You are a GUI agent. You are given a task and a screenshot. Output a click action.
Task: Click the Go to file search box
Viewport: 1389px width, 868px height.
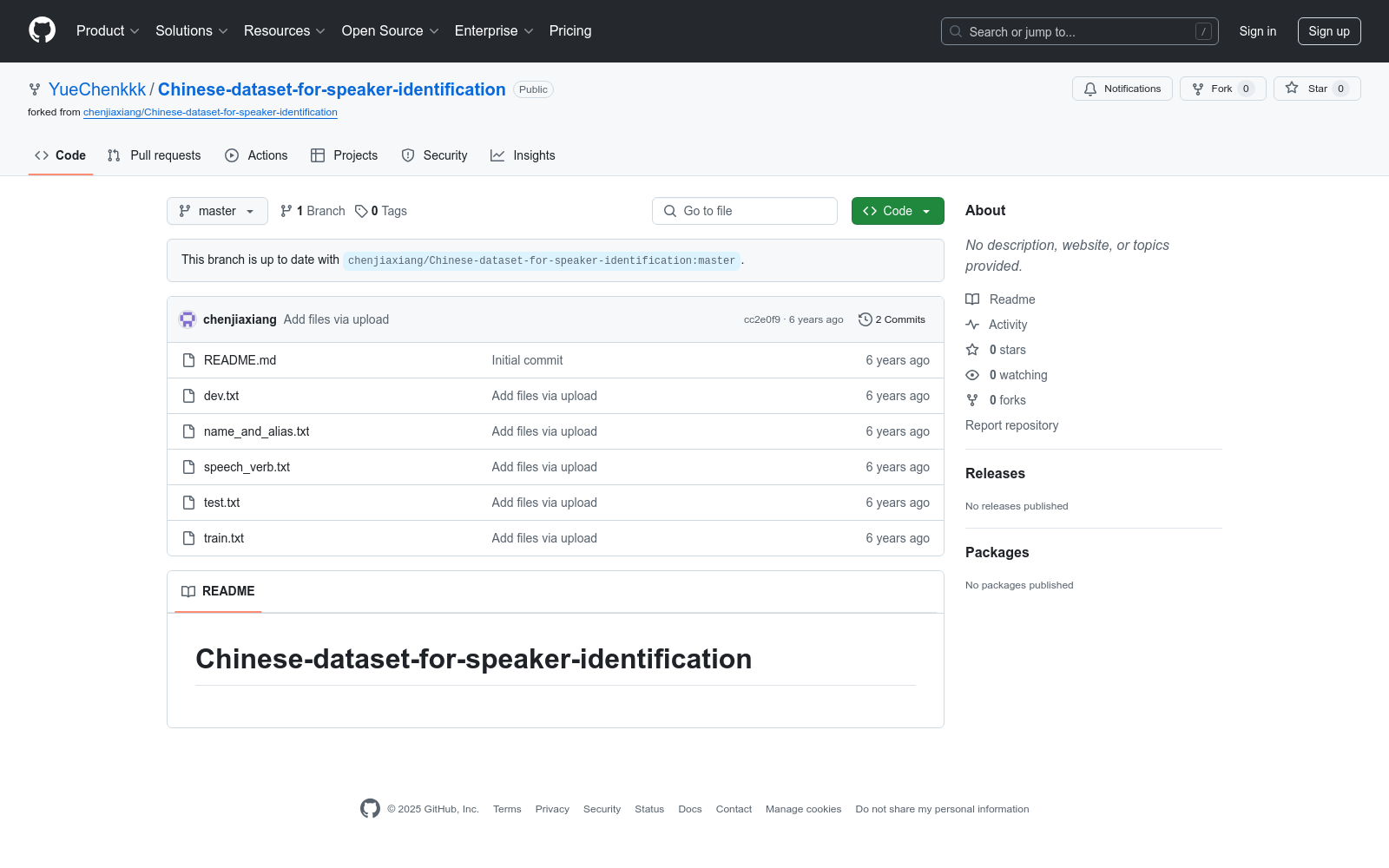tap(745, 211)
